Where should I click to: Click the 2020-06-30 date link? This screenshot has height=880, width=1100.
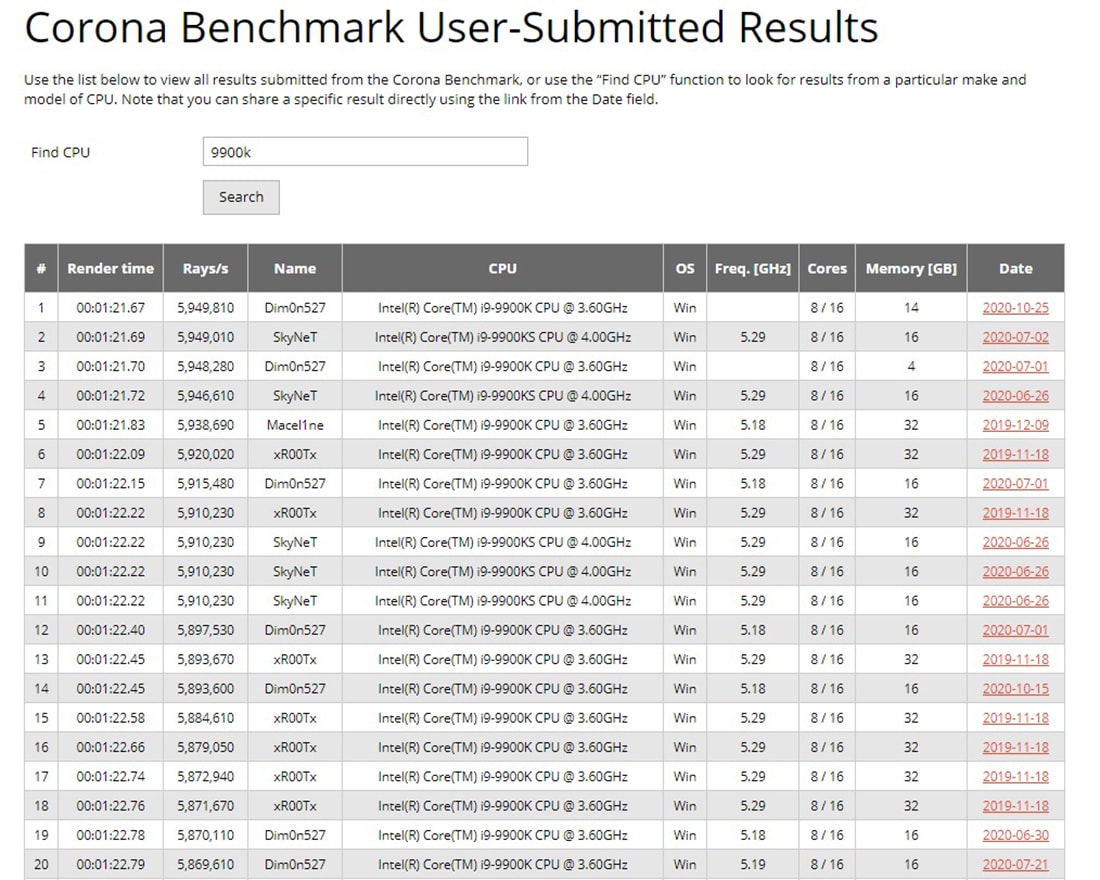tap(1015, 835)
